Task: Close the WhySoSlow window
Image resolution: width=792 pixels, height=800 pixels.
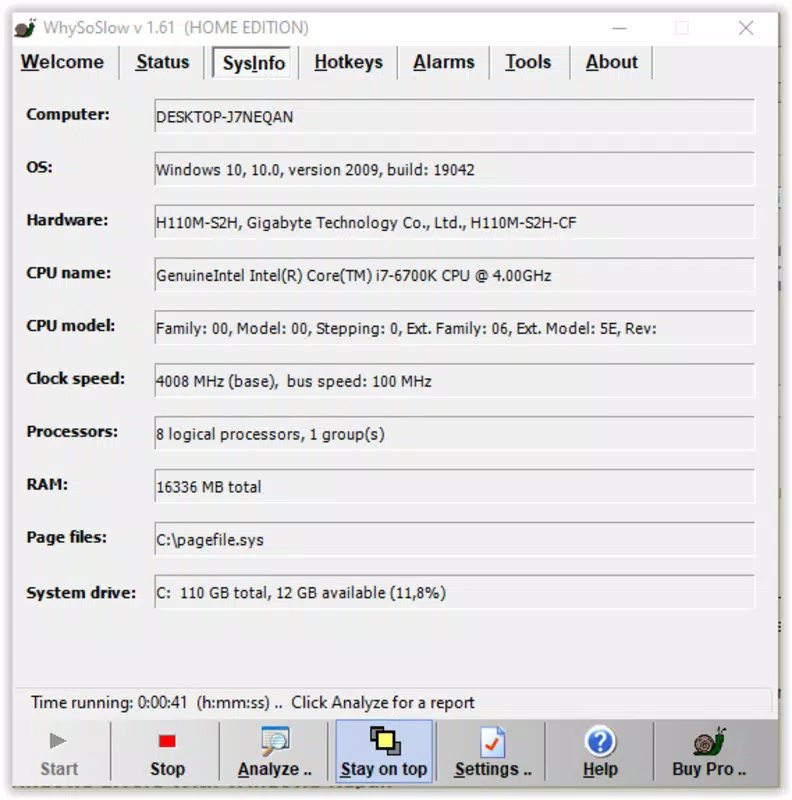Action: 746,28
